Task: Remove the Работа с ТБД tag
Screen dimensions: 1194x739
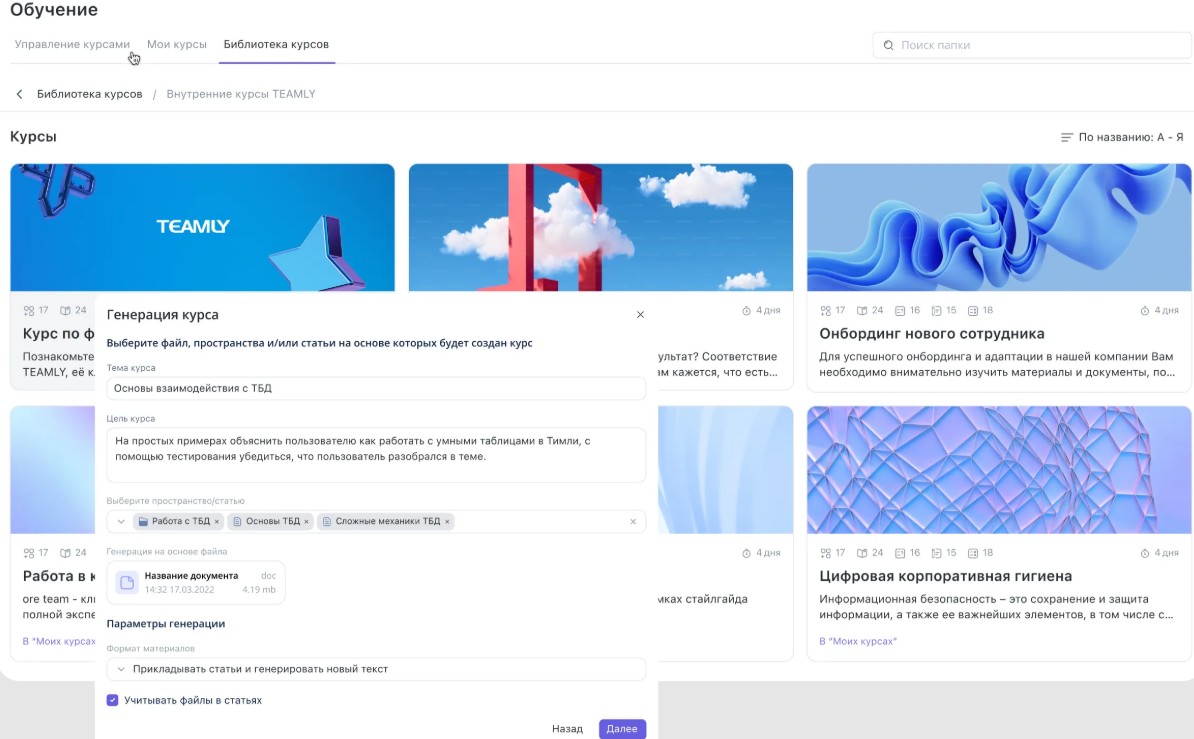Action: point(219,522)
